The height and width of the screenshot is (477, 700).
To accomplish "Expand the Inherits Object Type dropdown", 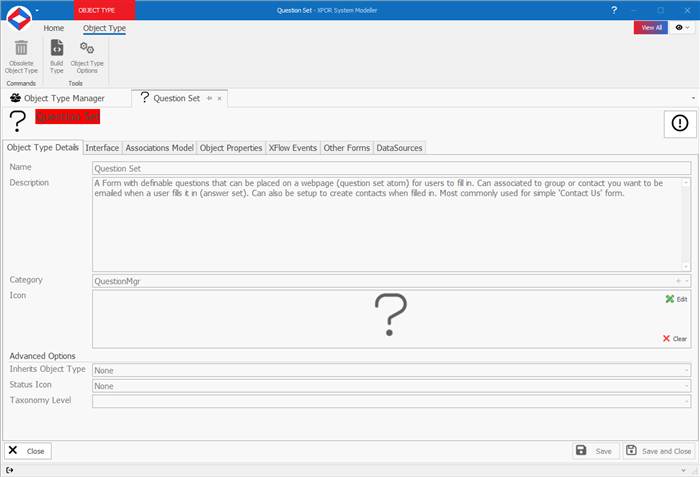I will coord(687,370).
